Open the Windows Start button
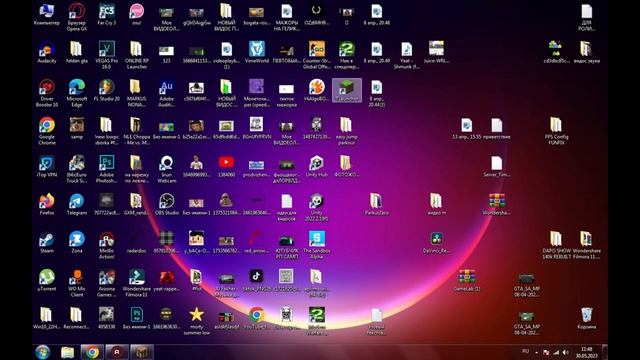Viewport: 640px width, 360px height. point(43,351)
